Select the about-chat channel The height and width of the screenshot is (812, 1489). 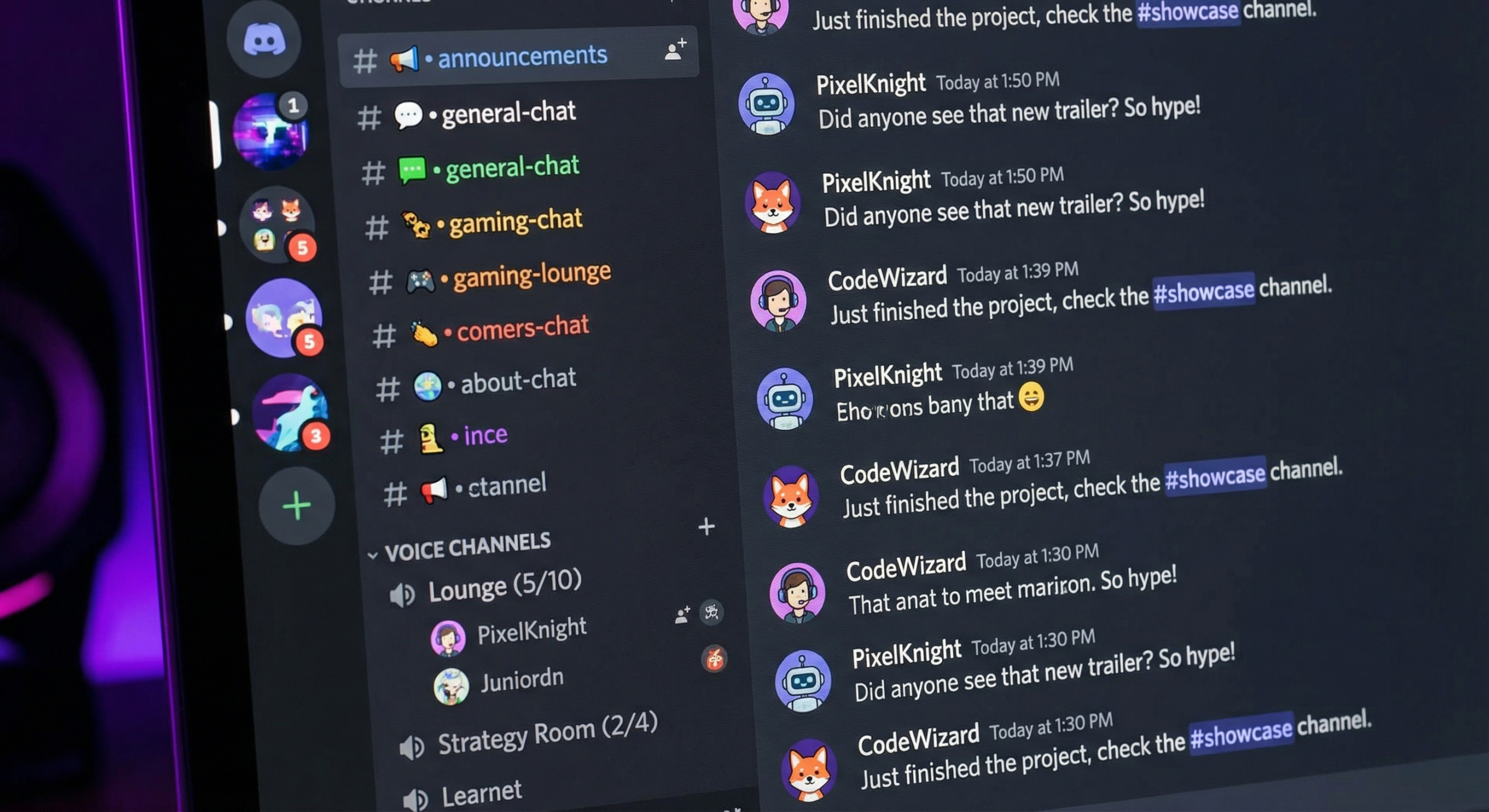coord(476,383)
